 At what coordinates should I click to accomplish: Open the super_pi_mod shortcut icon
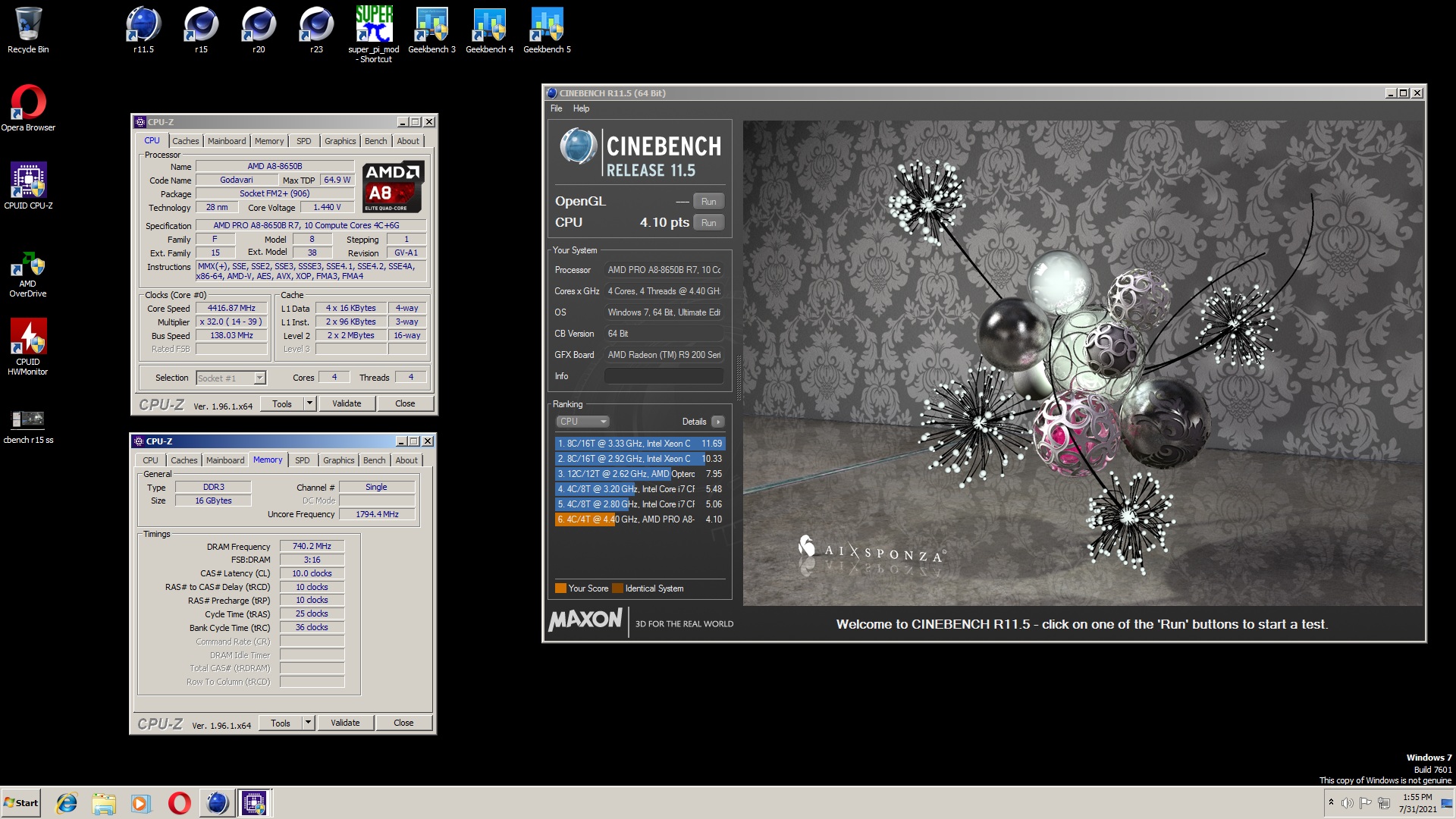(x=374, y=34)
